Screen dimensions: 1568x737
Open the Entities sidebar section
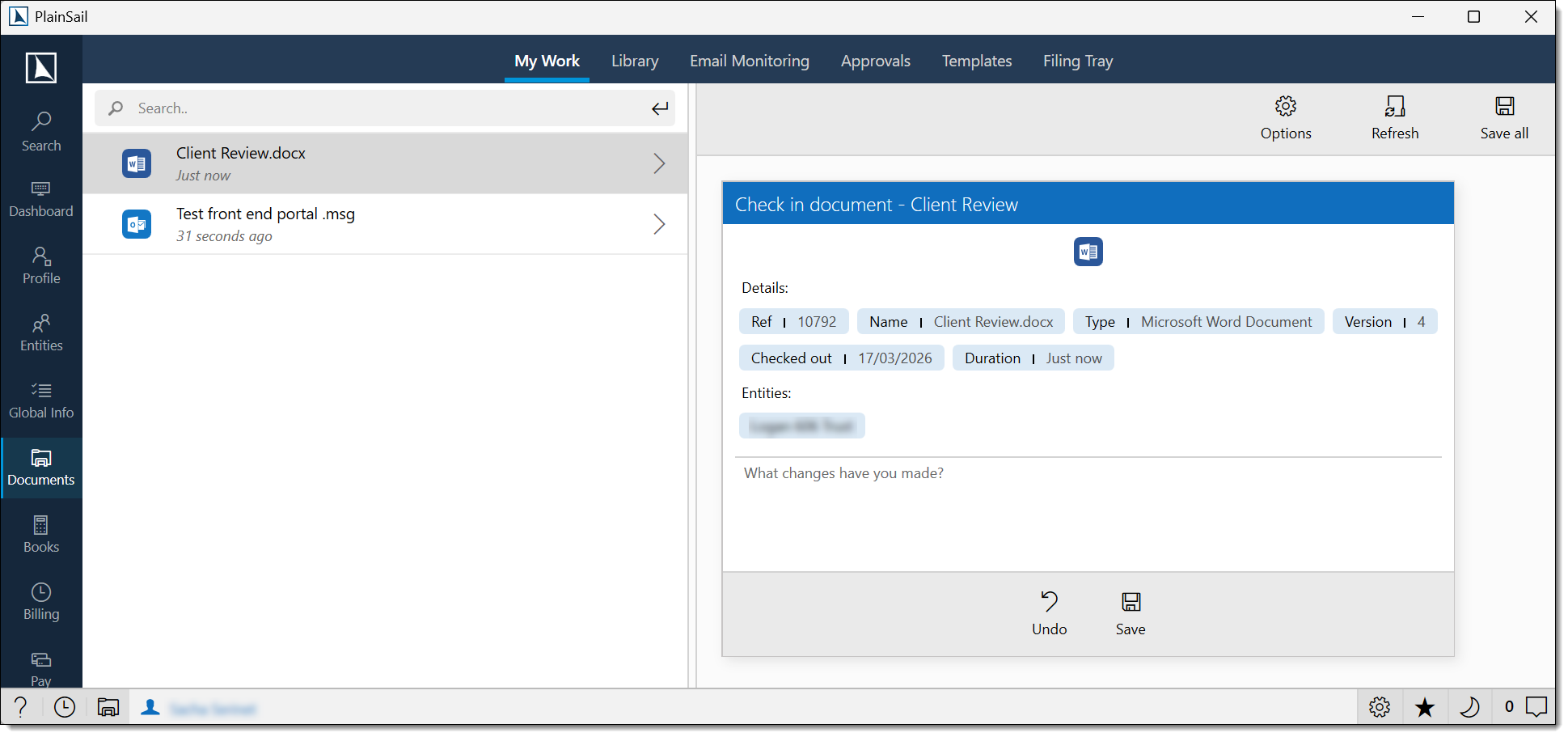[x=41, y=332]
